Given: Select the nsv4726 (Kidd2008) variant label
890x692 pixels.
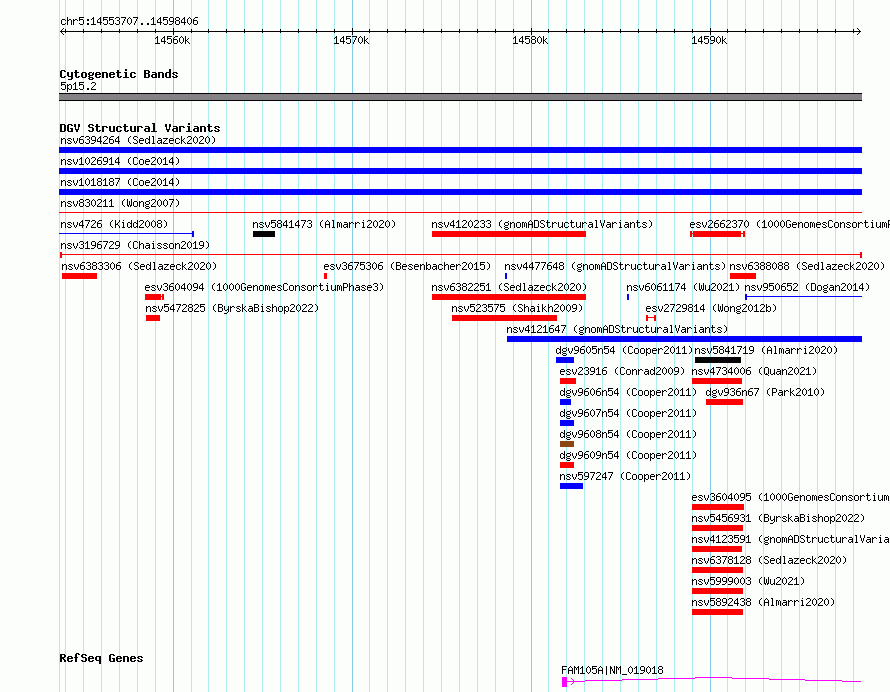Looking at the screenshot, I should point(114,224).
